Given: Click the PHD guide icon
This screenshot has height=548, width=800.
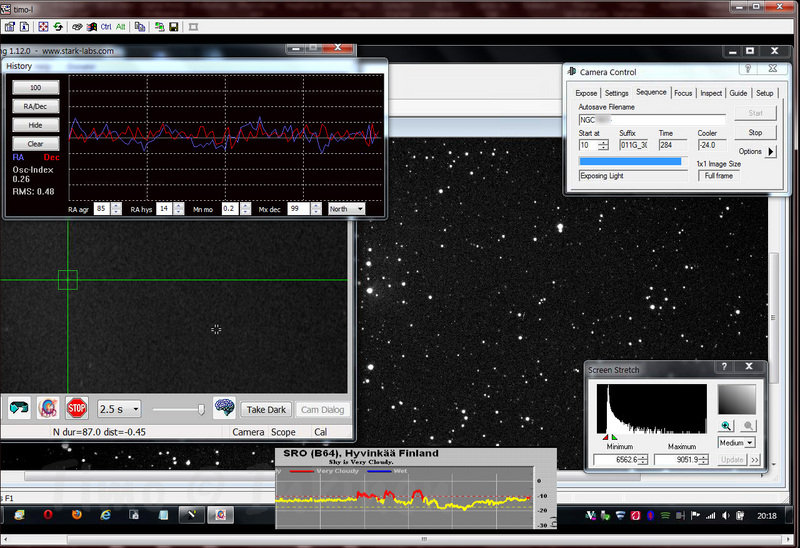Looking at the screenshot, I should click(46, 408).
